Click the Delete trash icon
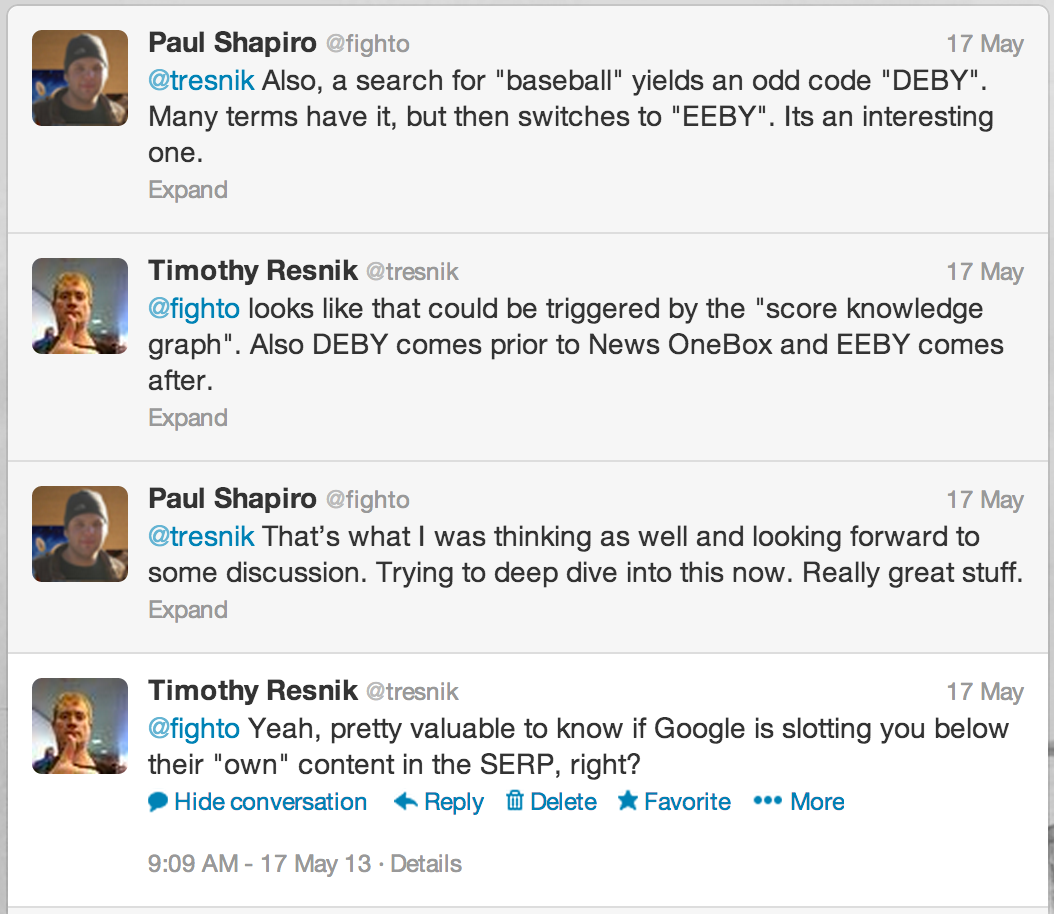Screen dimensions: 1054x914 tap(515, 802)
